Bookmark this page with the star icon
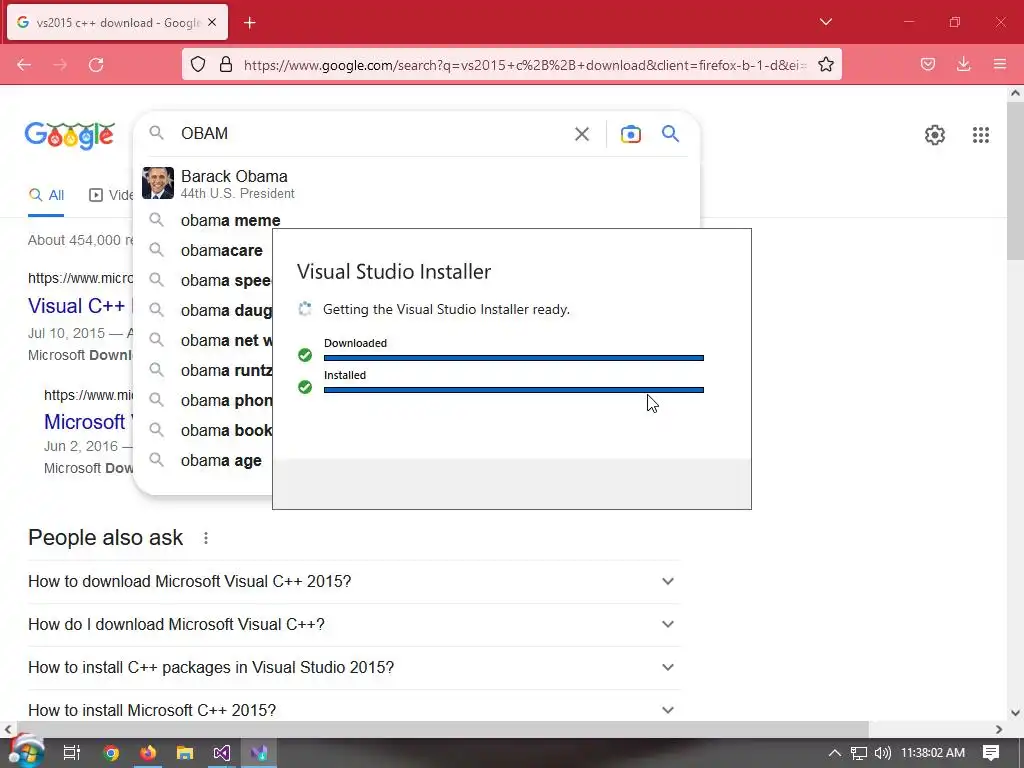1024x768 pixels. click(825, 65)
